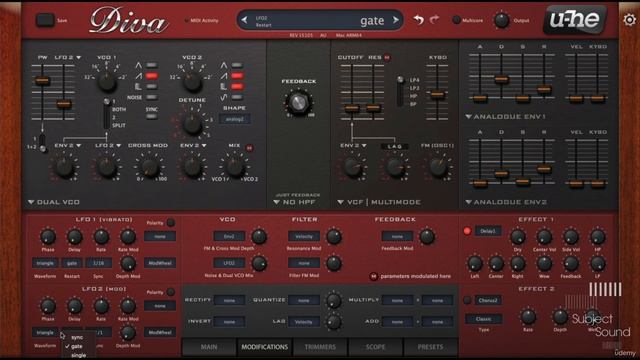Viewport: 640px width, 360px height.
Task: Click the CROSS MOD knob
Action: pos(149,167)
